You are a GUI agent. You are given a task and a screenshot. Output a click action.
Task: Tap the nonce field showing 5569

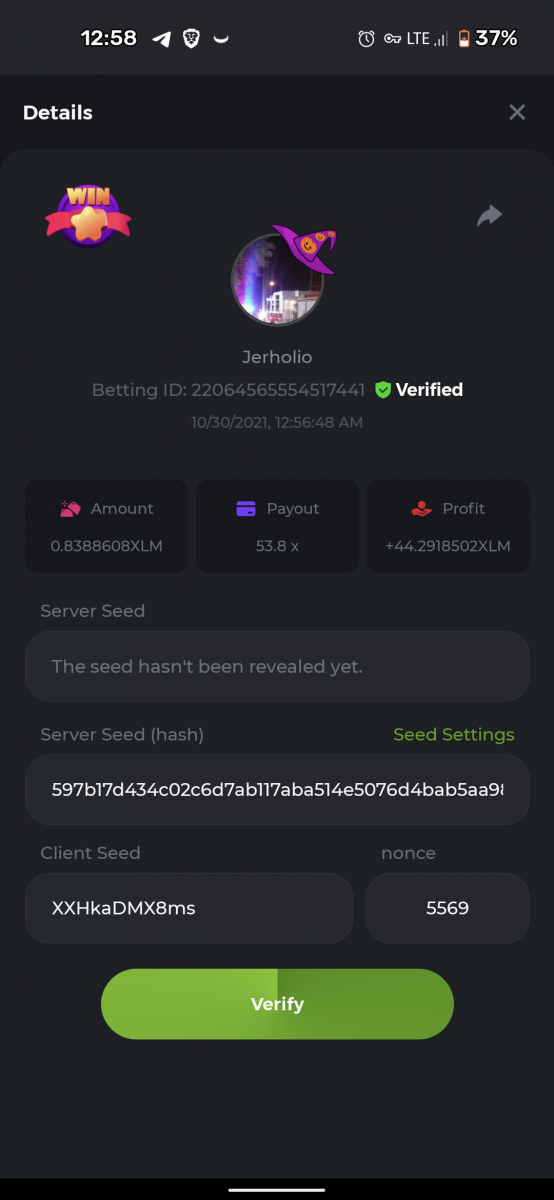pyautogui.click(x=447, y=908)
